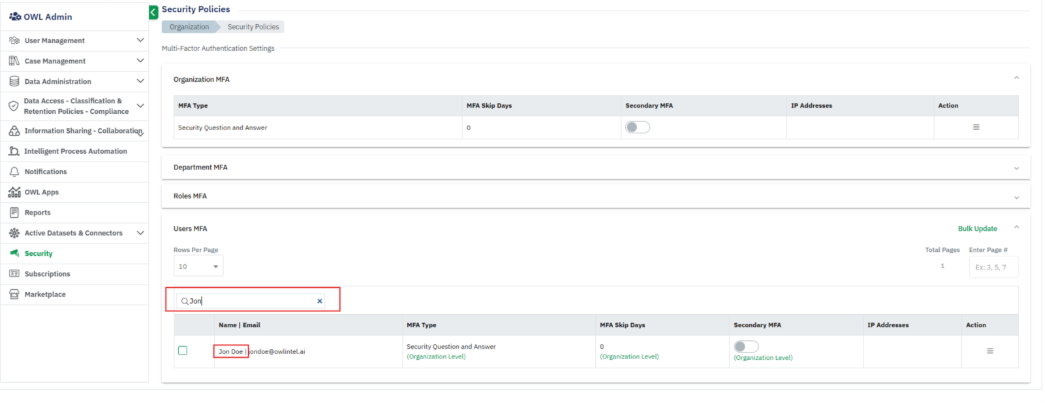The height and width of the screenshot is (403, 1045).
Task: Clear the search field with X icon
Action: (x=320, y=300)
